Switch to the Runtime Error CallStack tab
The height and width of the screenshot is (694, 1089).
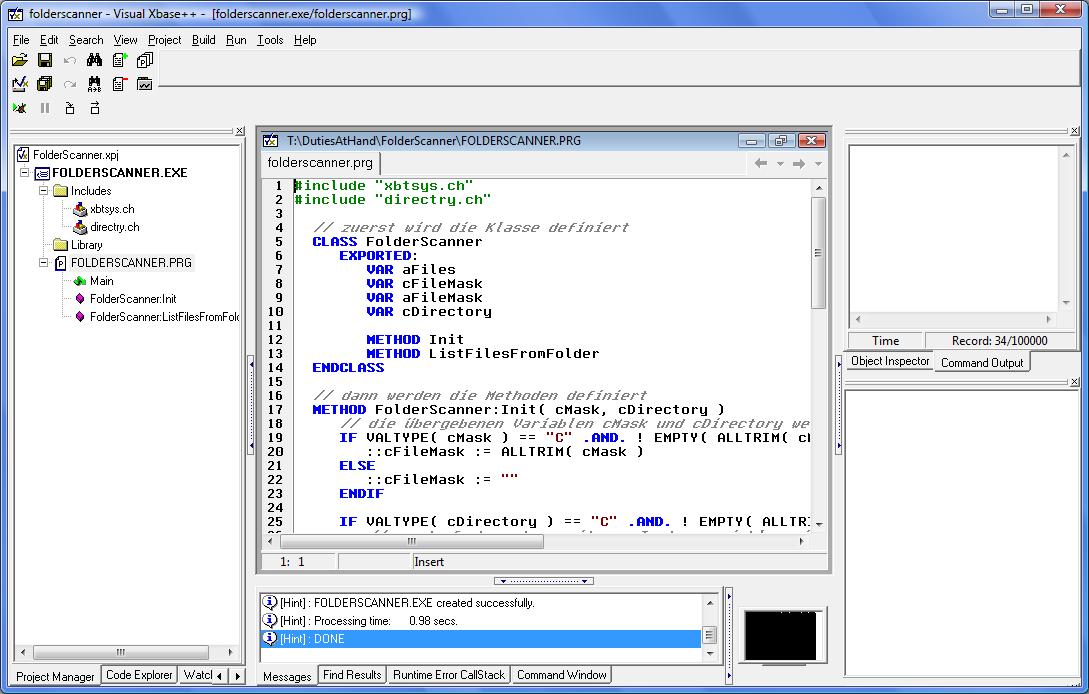(x=449, y=675)
